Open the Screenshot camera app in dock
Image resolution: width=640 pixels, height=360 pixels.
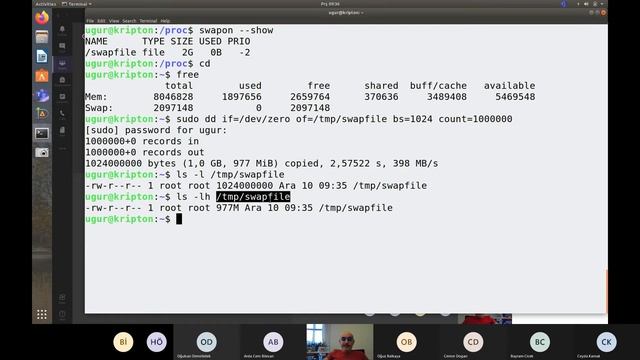click(x=42, y=153)
